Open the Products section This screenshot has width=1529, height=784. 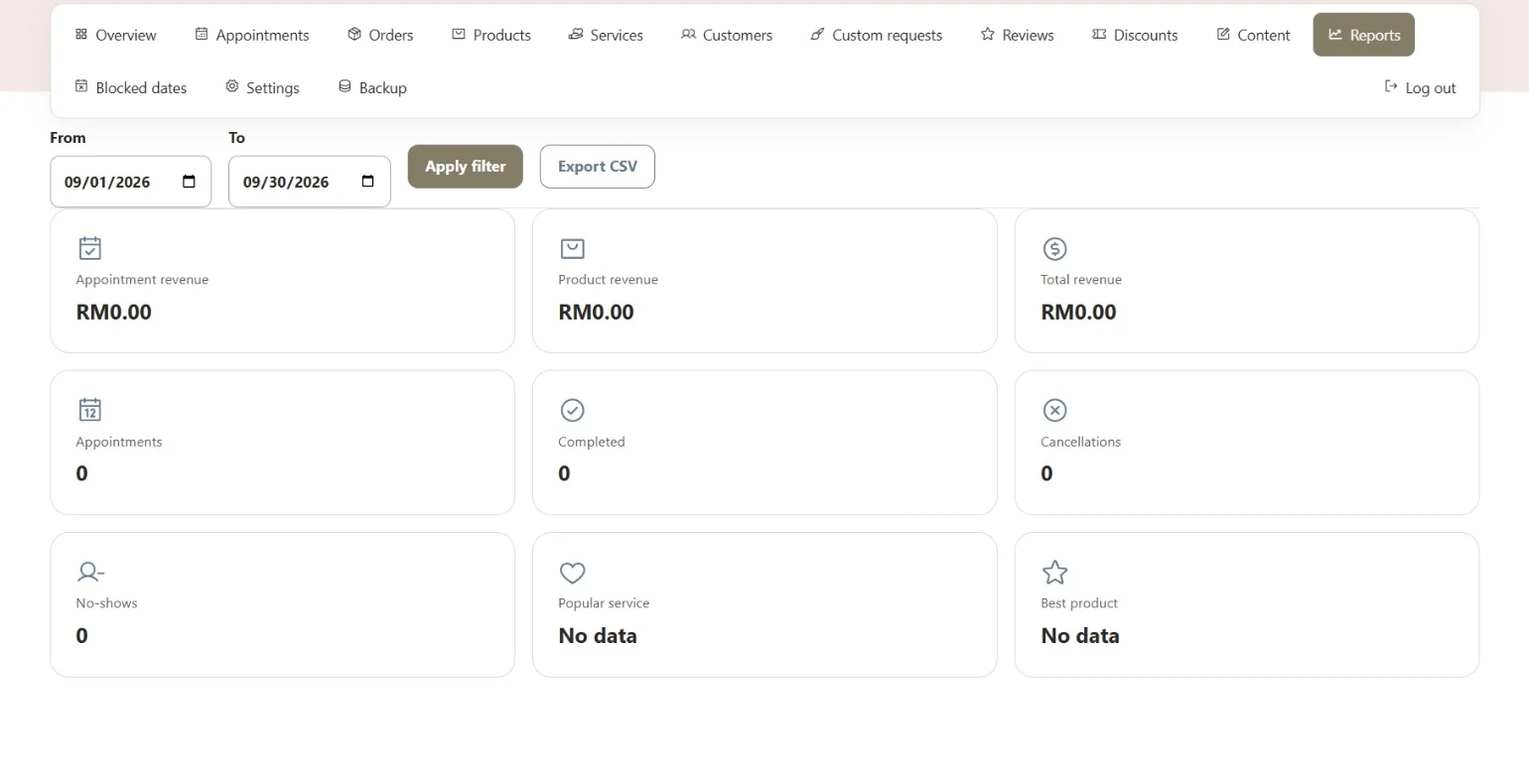click(x=491, y=35)
